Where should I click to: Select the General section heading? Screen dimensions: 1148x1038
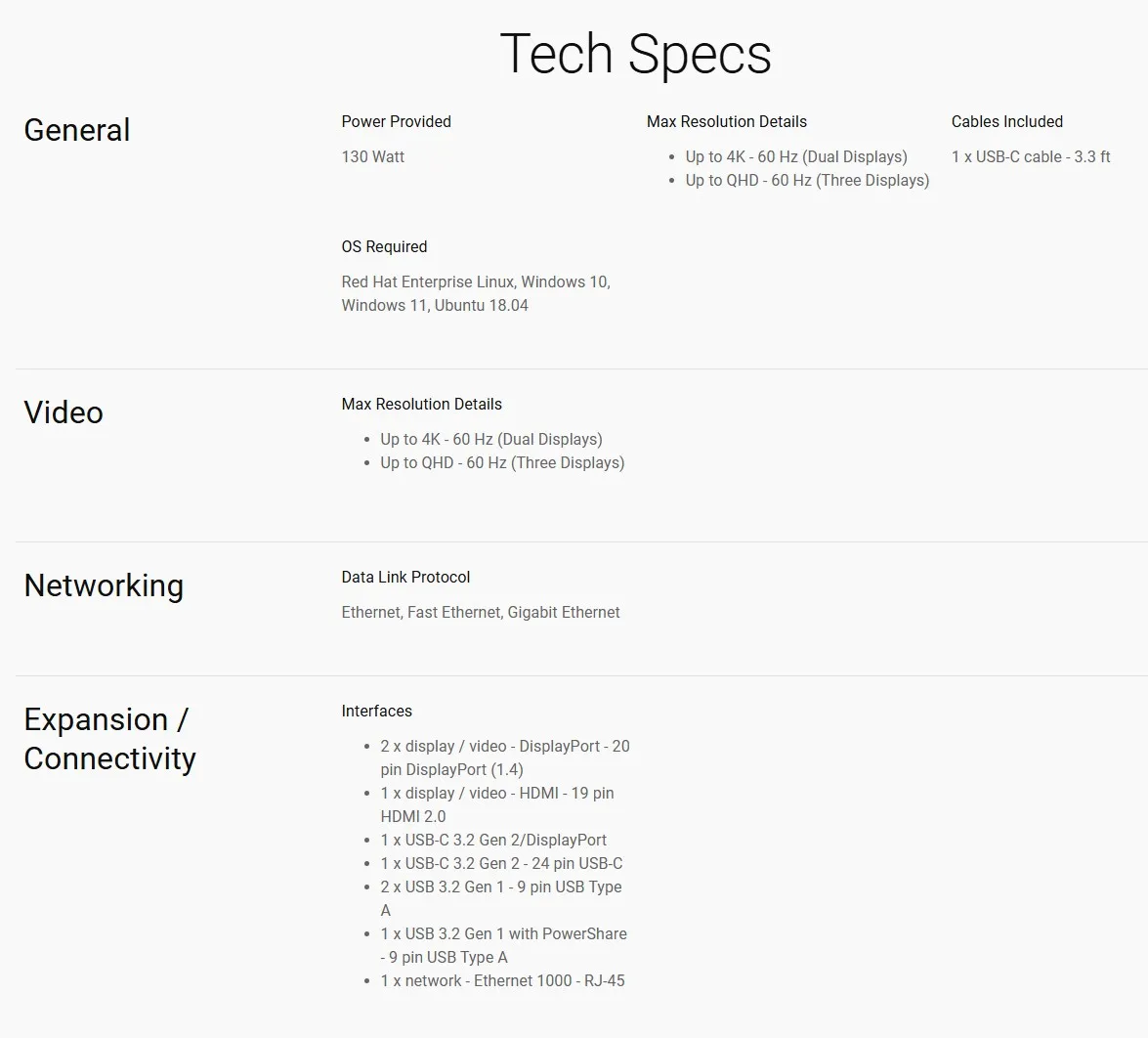pos(76,130)
